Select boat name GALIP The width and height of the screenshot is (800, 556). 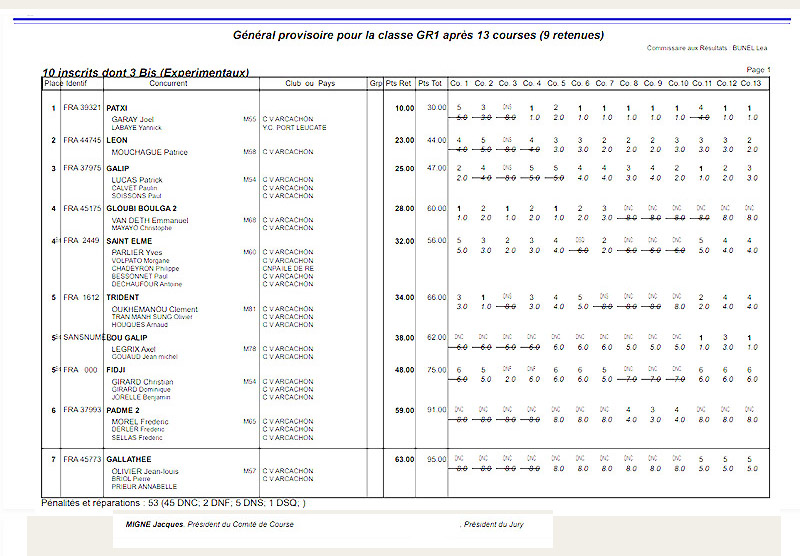click(x=118, y=168)
